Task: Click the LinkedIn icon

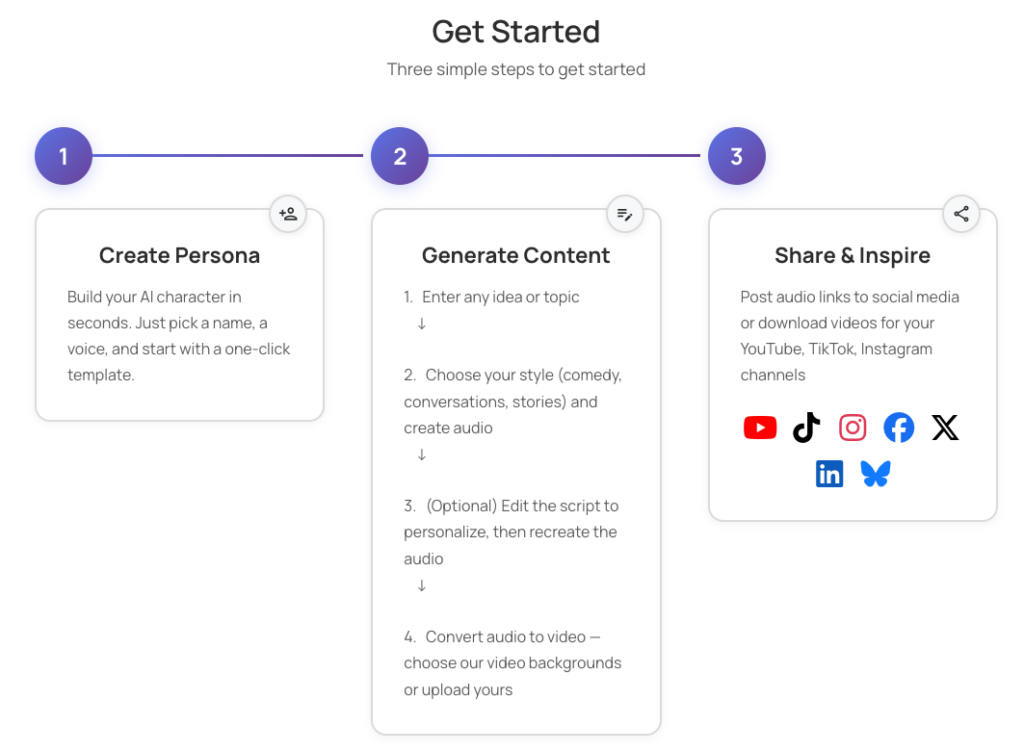Action: 829,474
